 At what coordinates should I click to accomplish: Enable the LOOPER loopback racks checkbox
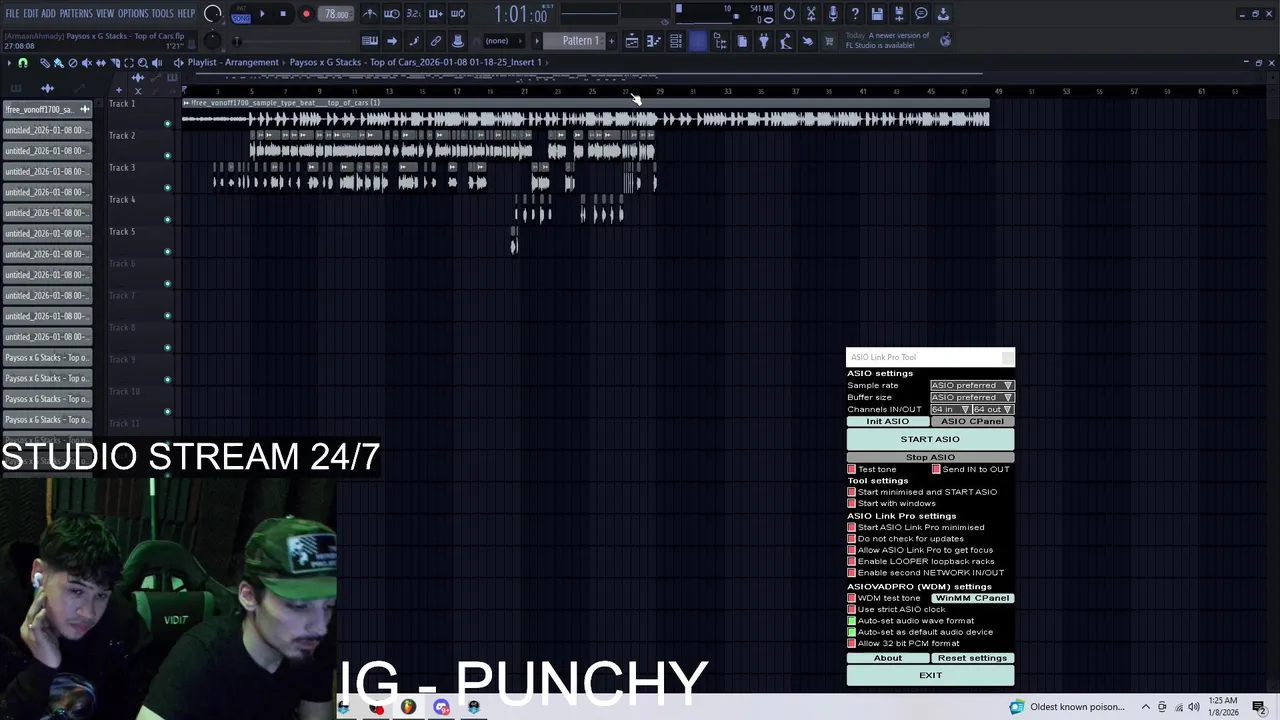(x=852, y=561)
